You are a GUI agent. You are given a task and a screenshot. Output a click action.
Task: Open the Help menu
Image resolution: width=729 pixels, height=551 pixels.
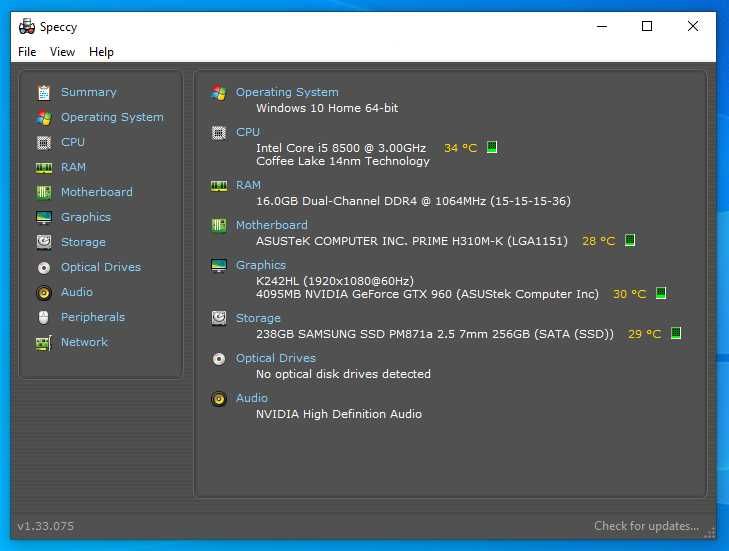(x=101, y=52)
